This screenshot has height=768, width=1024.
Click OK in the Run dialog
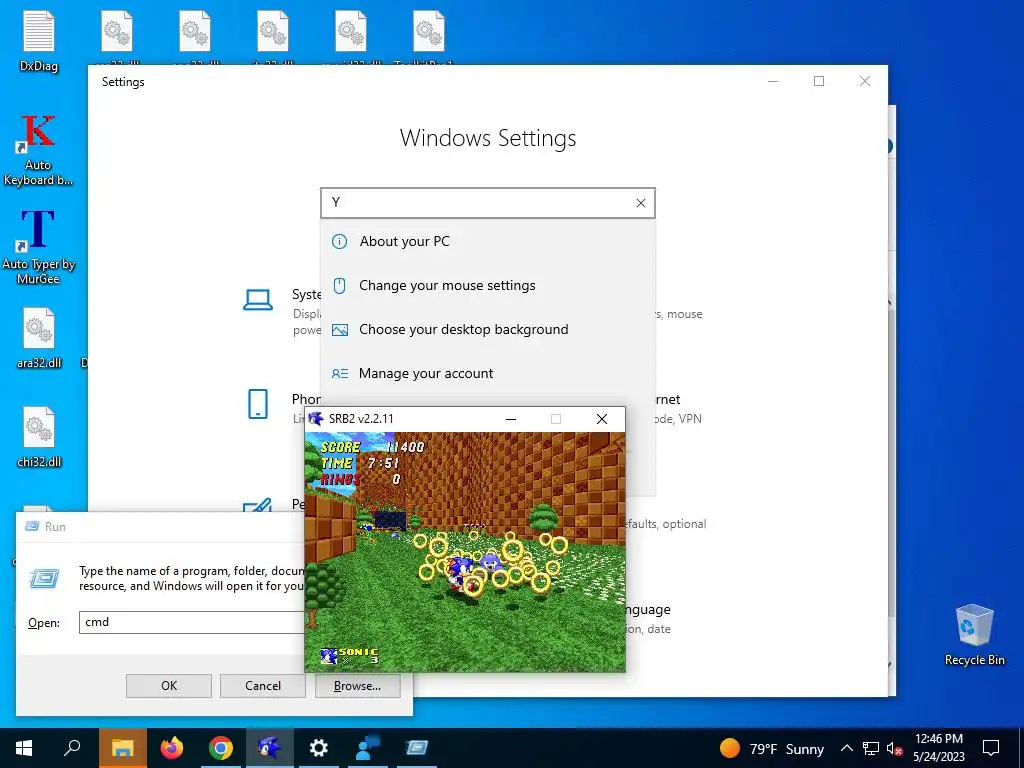pos(169,686)
